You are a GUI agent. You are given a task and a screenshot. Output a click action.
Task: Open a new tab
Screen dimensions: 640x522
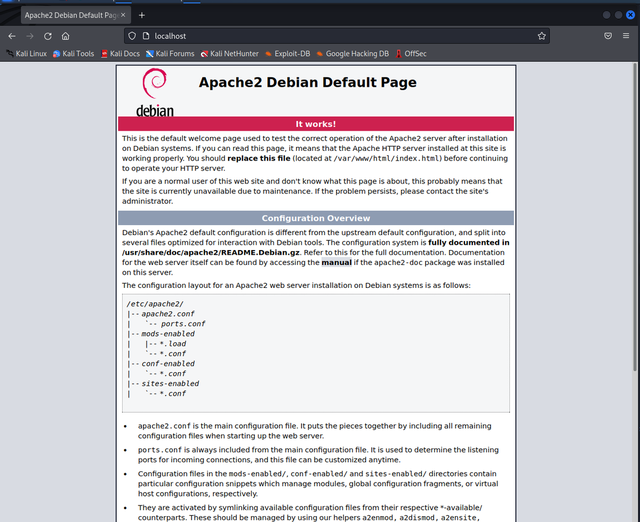141,15
